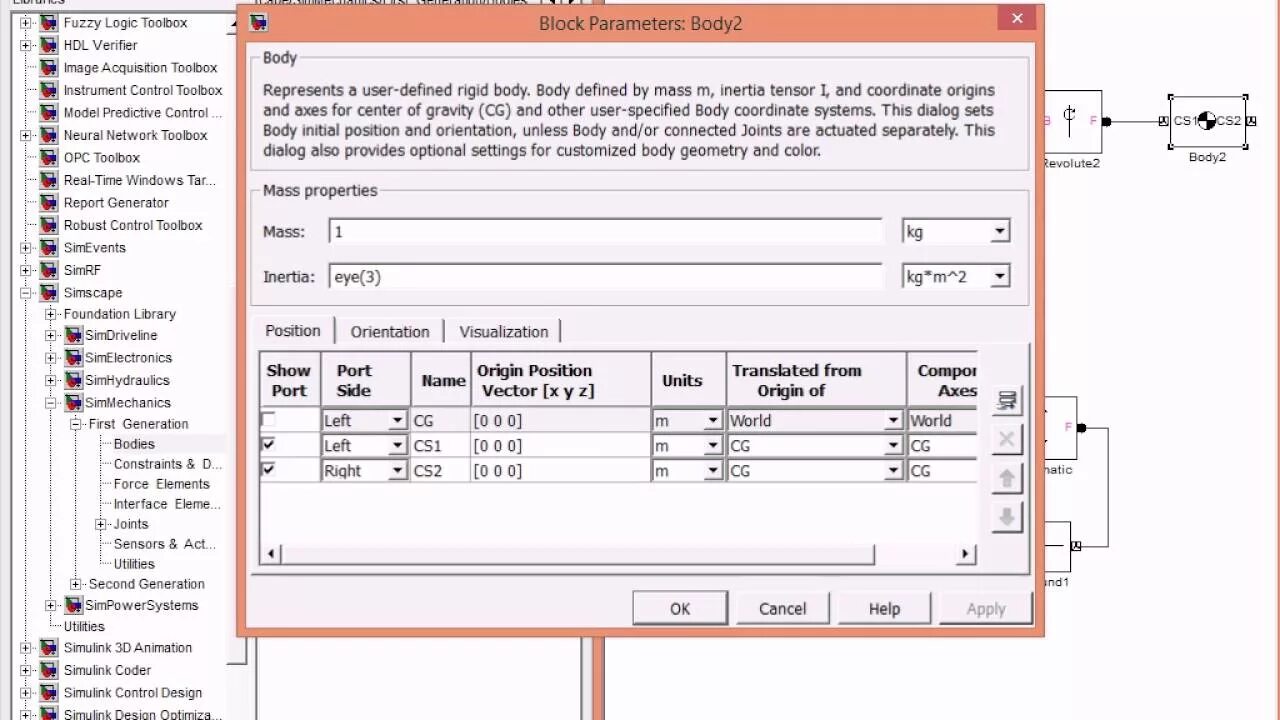Click the Simulink Control Design icon
This screenshot has width=1280, height=720.
point(49,692)
